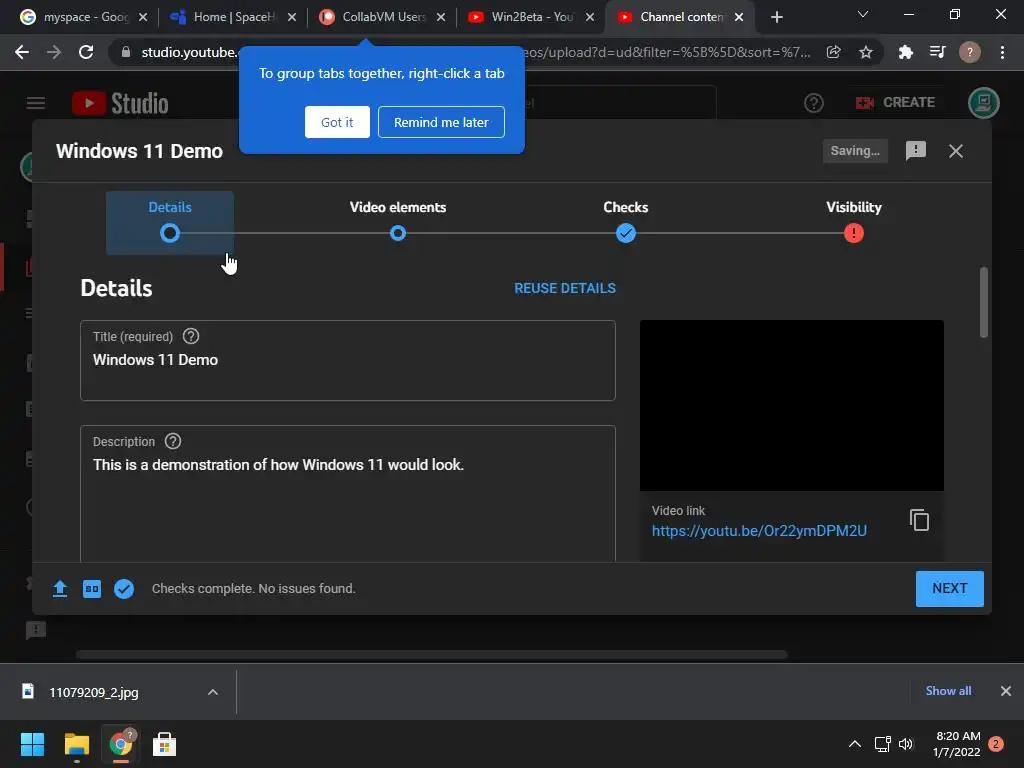The image size is (1024, 768).
Task: Open the Visibility step with error mark
Action: [854, 221]
